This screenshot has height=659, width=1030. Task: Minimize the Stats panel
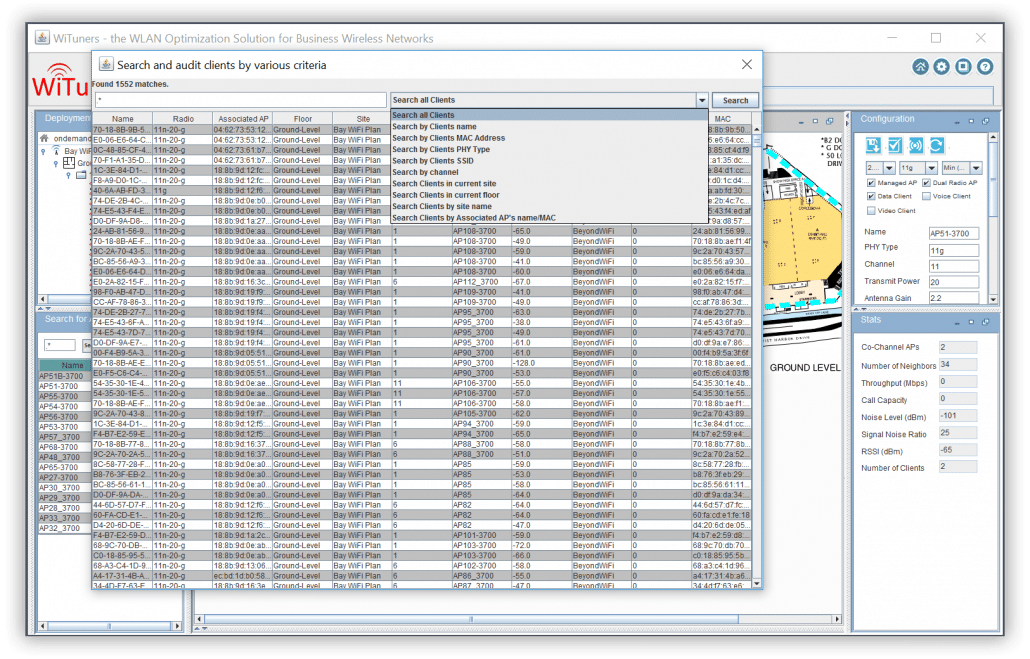[957, 323]
